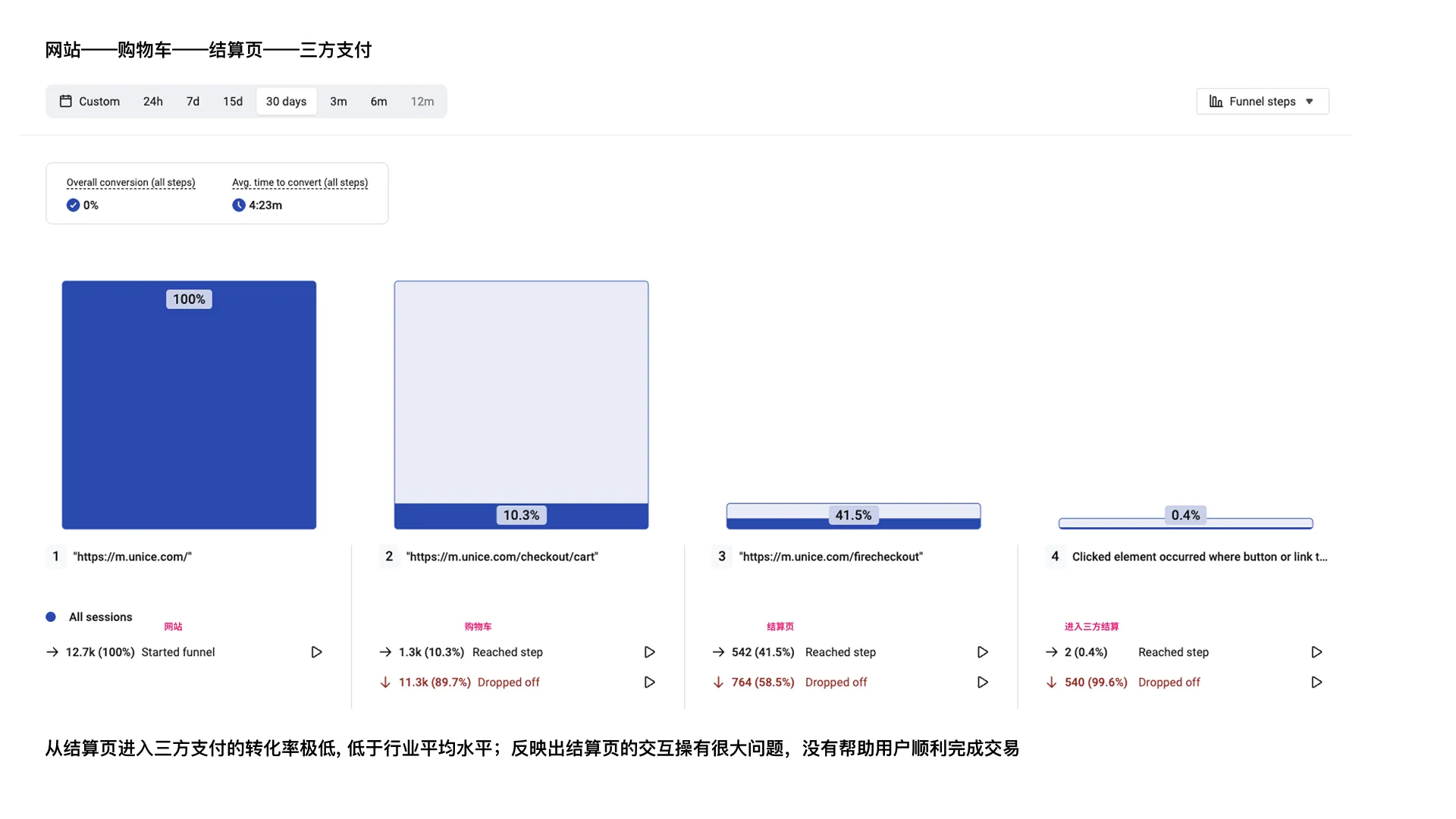This screenshot has width=1456, height=819.
Task: Expand the Funnel steps dropdown arrow
Action: coord(1310,102)
